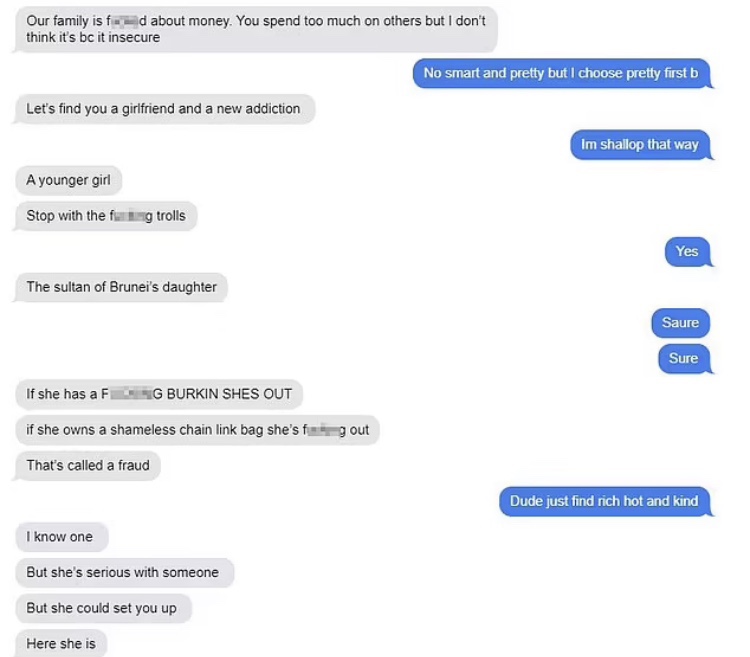Image resolution: width=750 pixels, height=657 pixels.
Task: Select the 'Here she is' message bubble
Action: (x=62, y=644)
